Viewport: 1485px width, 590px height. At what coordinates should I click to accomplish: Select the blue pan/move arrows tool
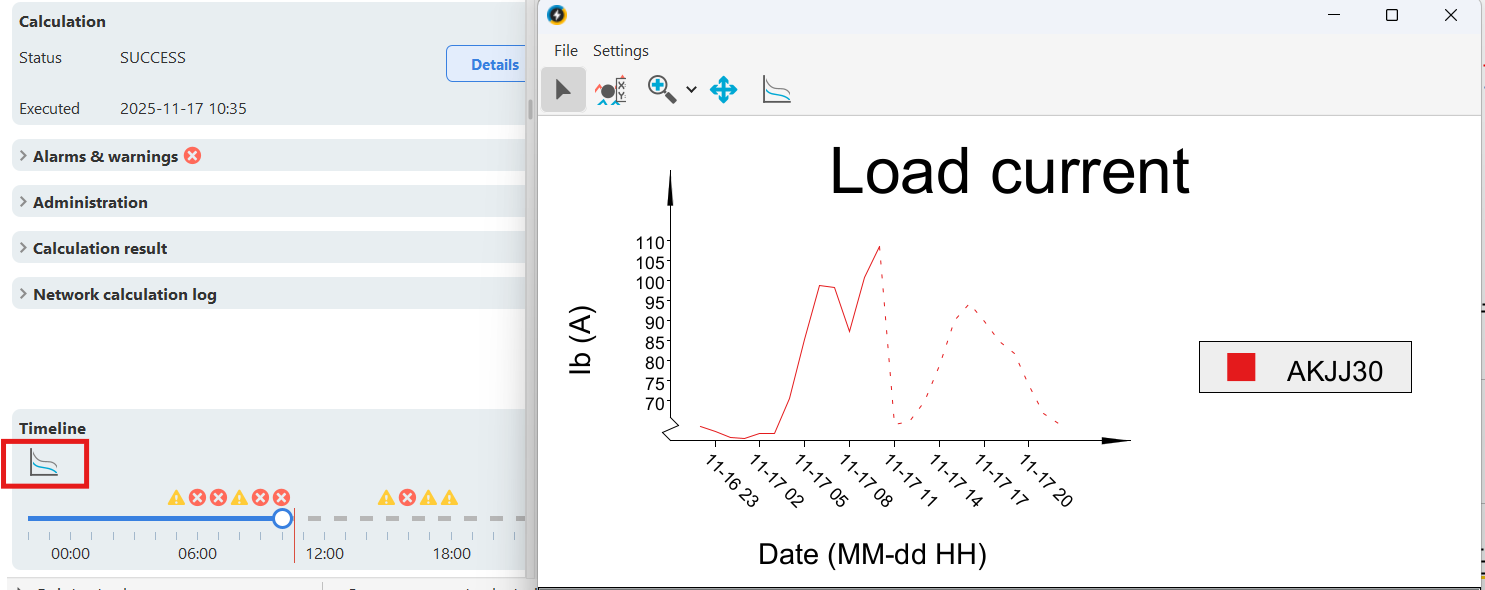[723, 90]
